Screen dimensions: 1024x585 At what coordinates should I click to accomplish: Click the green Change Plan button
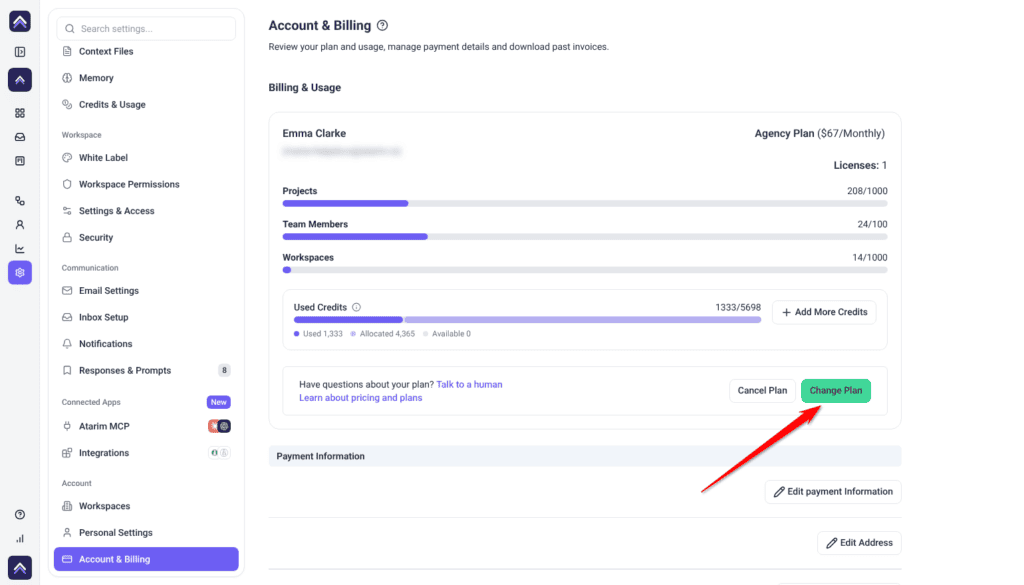(x=835, y=390)
